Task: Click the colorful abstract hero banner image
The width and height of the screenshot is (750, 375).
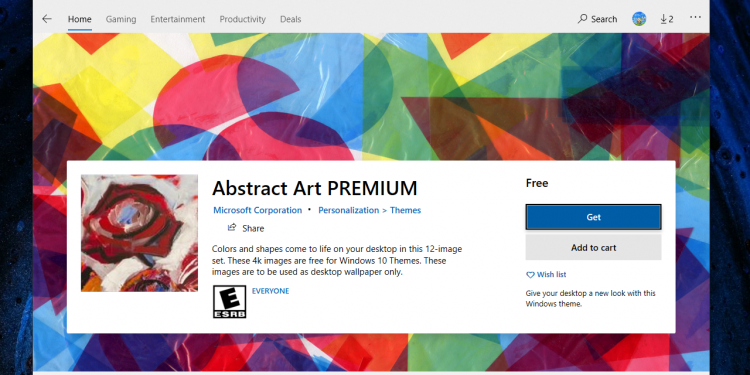Action: point(371,96)
